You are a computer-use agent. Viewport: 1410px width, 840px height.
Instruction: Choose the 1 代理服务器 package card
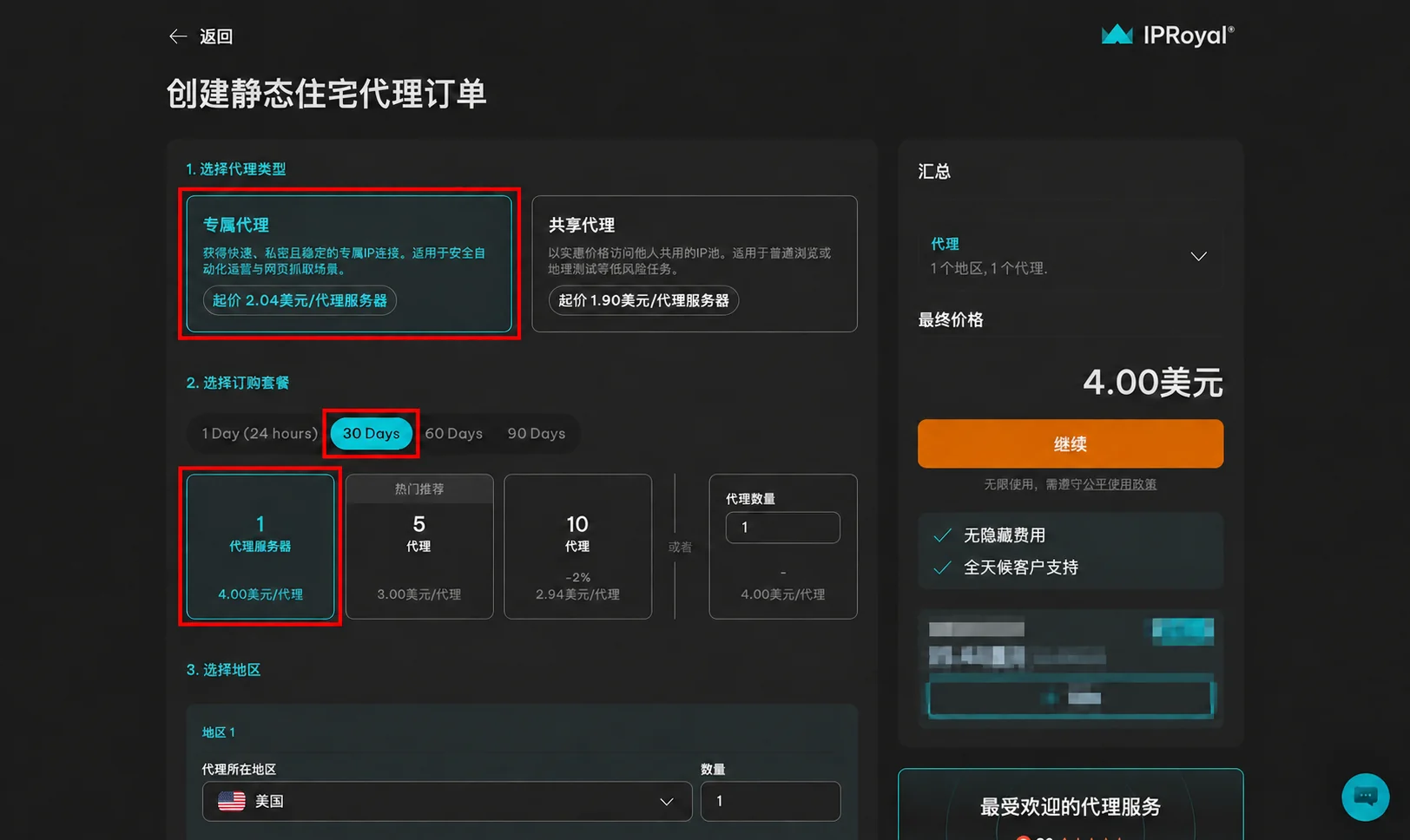pos(260,547)
